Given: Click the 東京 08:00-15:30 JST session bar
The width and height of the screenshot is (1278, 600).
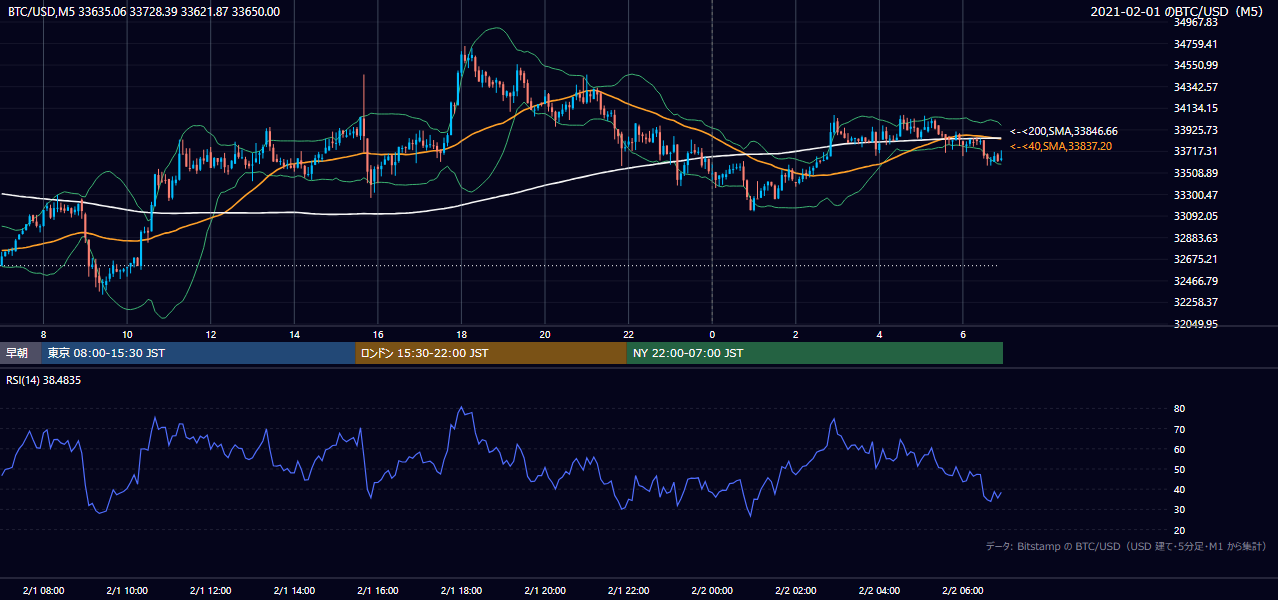Looking at the screenshot, I should (x=198, y=353).
